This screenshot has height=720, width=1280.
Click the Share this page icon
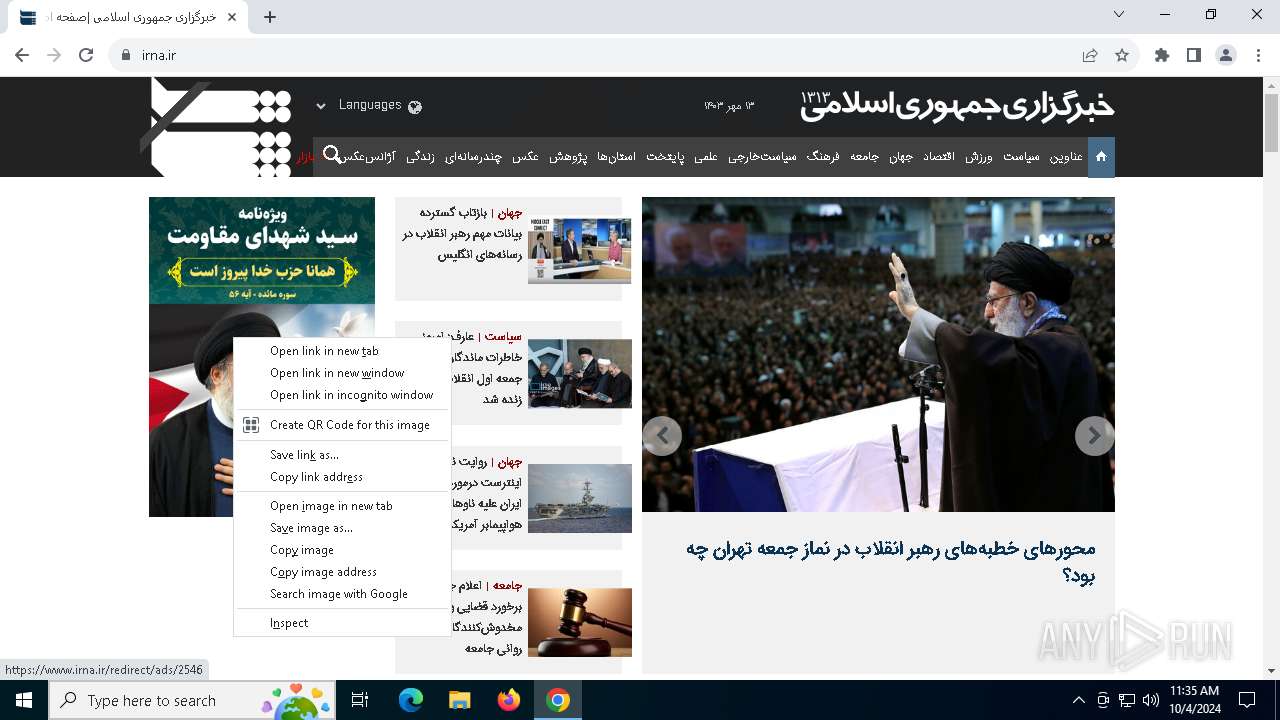click(1090, 55)
